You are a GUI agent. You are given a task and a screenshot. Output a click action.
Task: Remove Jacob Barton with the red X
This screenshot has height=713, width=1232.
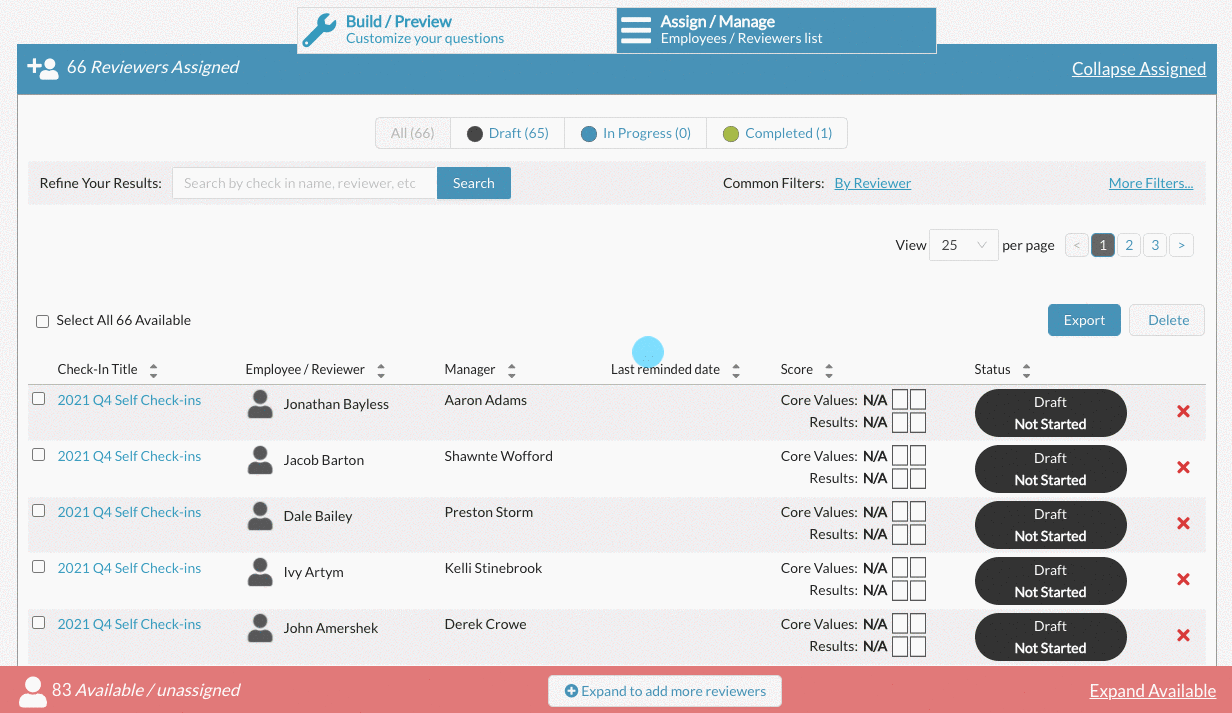tap(1183, 467)
